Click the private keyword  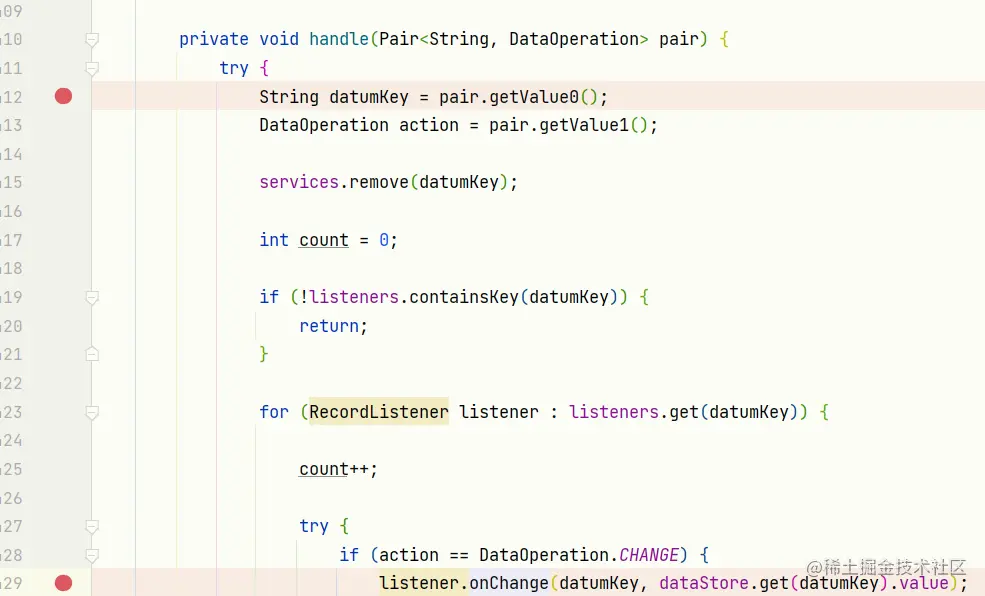(214, 39)
